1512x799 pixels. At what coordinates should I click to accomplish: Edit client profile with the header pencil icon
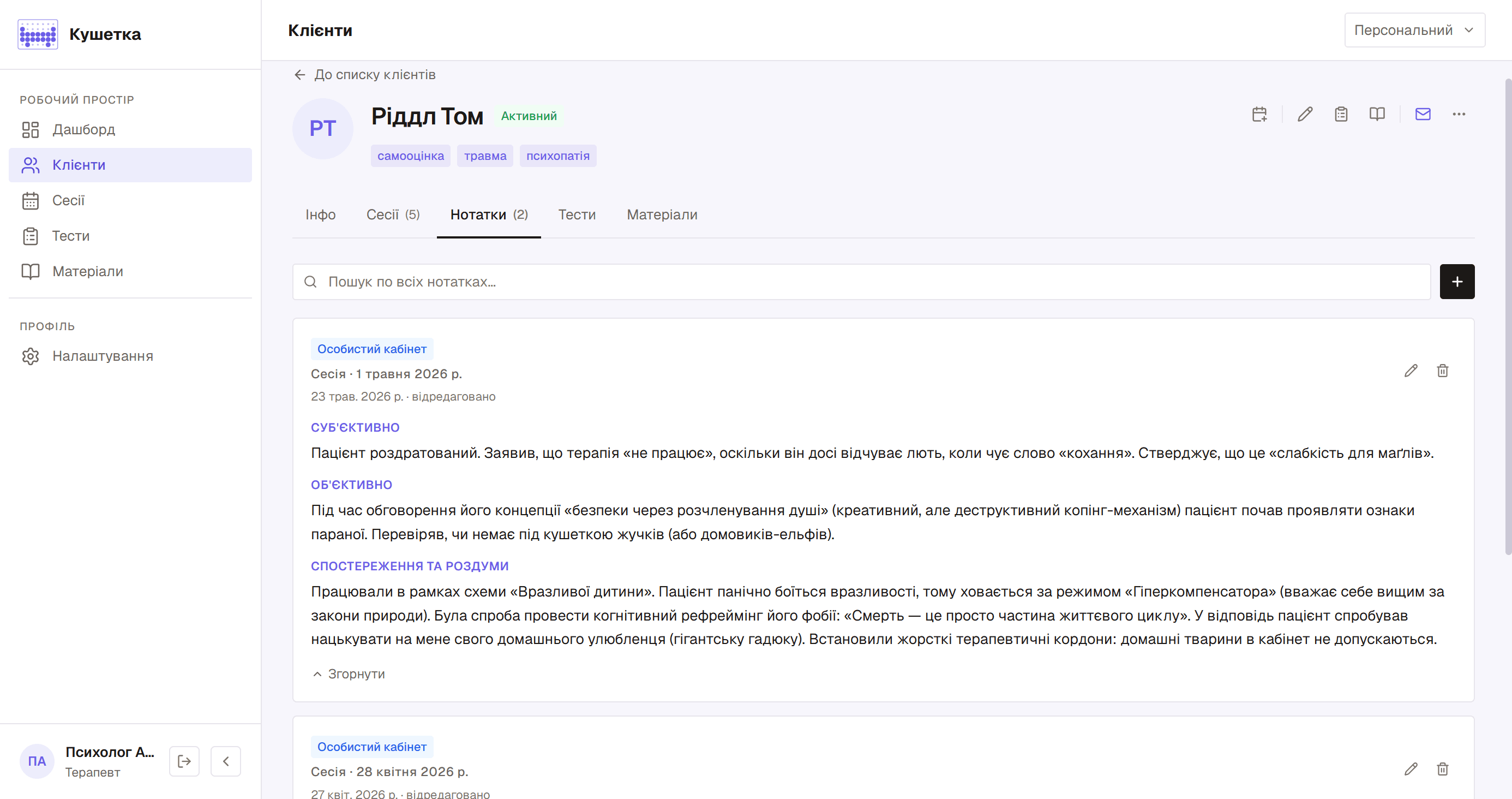pos(1305,114)
